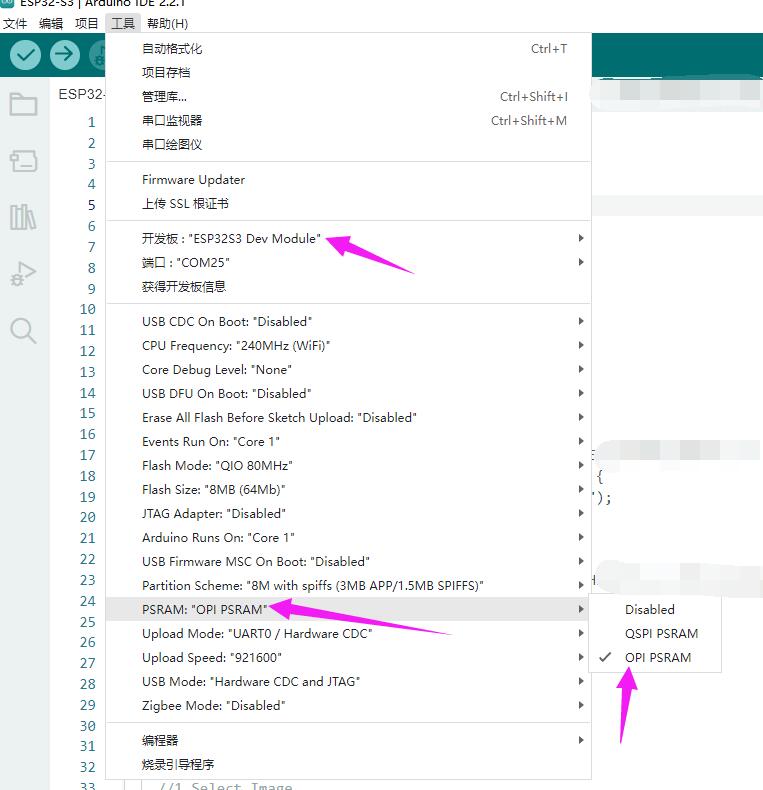Click 烧录引导程序 at menu bottom
Viewport: 763px width, 790px height.
(x=178, y=764)
